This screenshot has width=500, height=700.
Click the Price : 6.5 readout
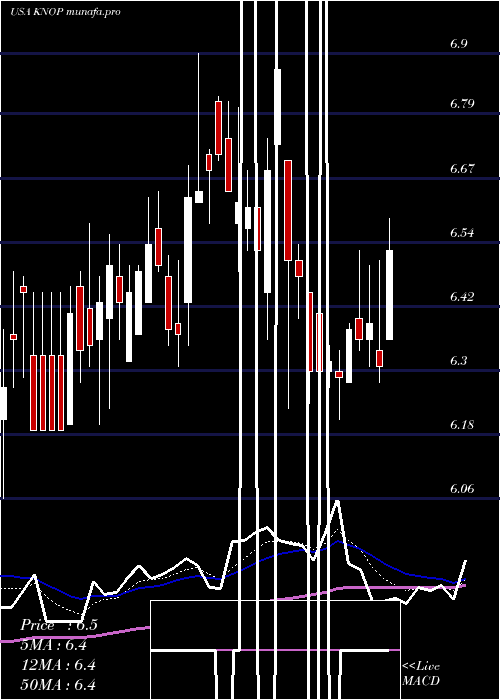click(x=59, y=625)
